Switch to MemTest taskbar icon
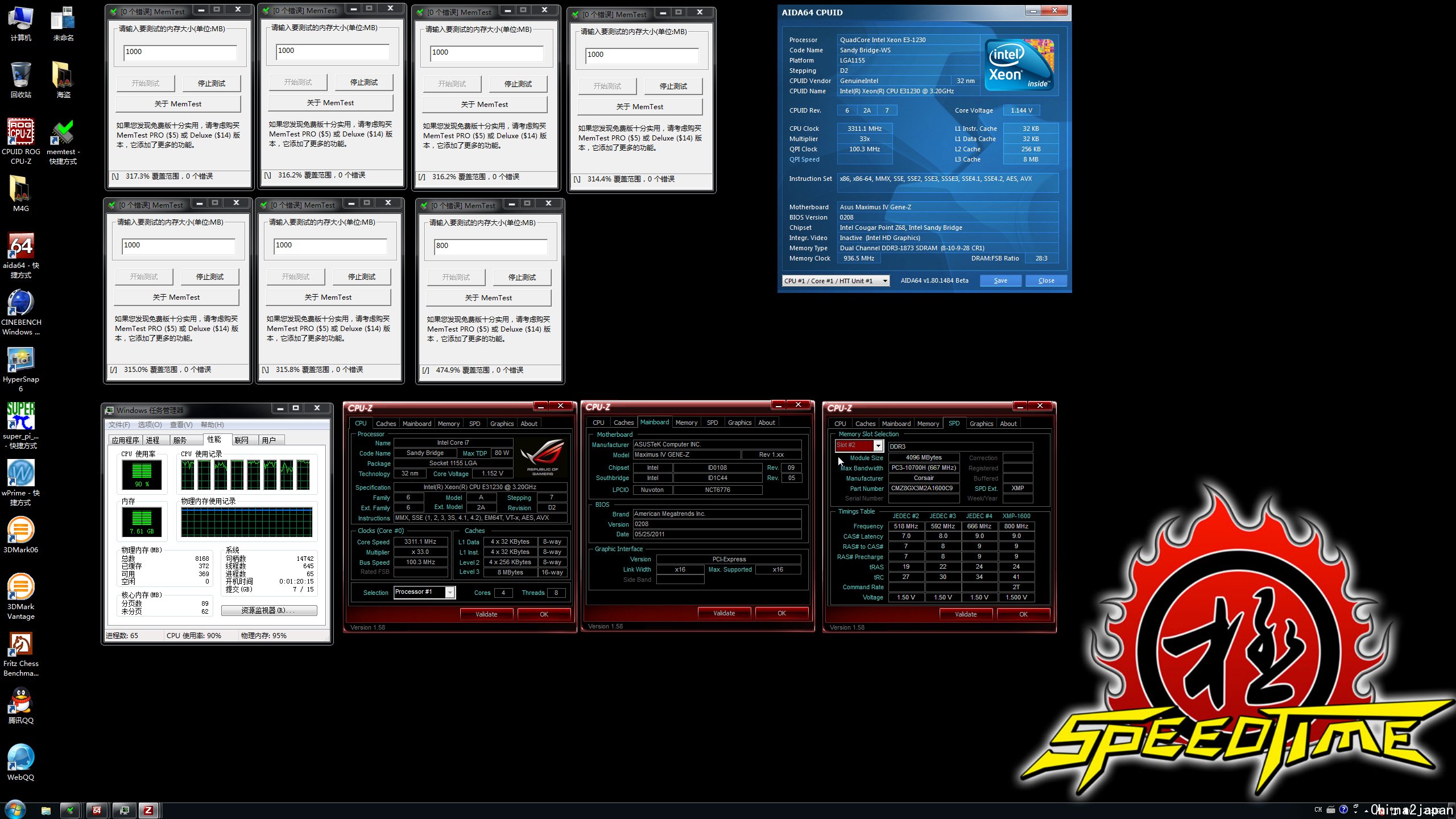Viewport: 1456px width, 819px height. tap(70, 810)
